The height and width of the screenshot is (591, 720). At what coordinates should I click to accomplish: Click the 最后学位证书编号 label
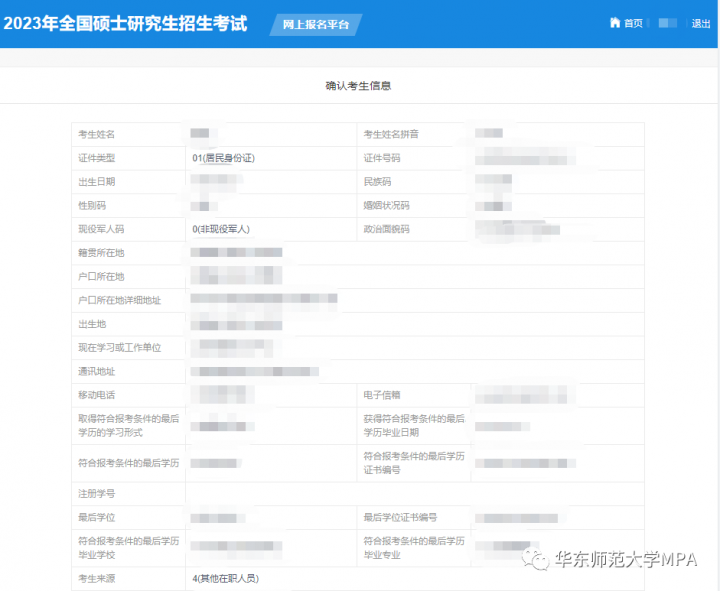tap(400, 518)
